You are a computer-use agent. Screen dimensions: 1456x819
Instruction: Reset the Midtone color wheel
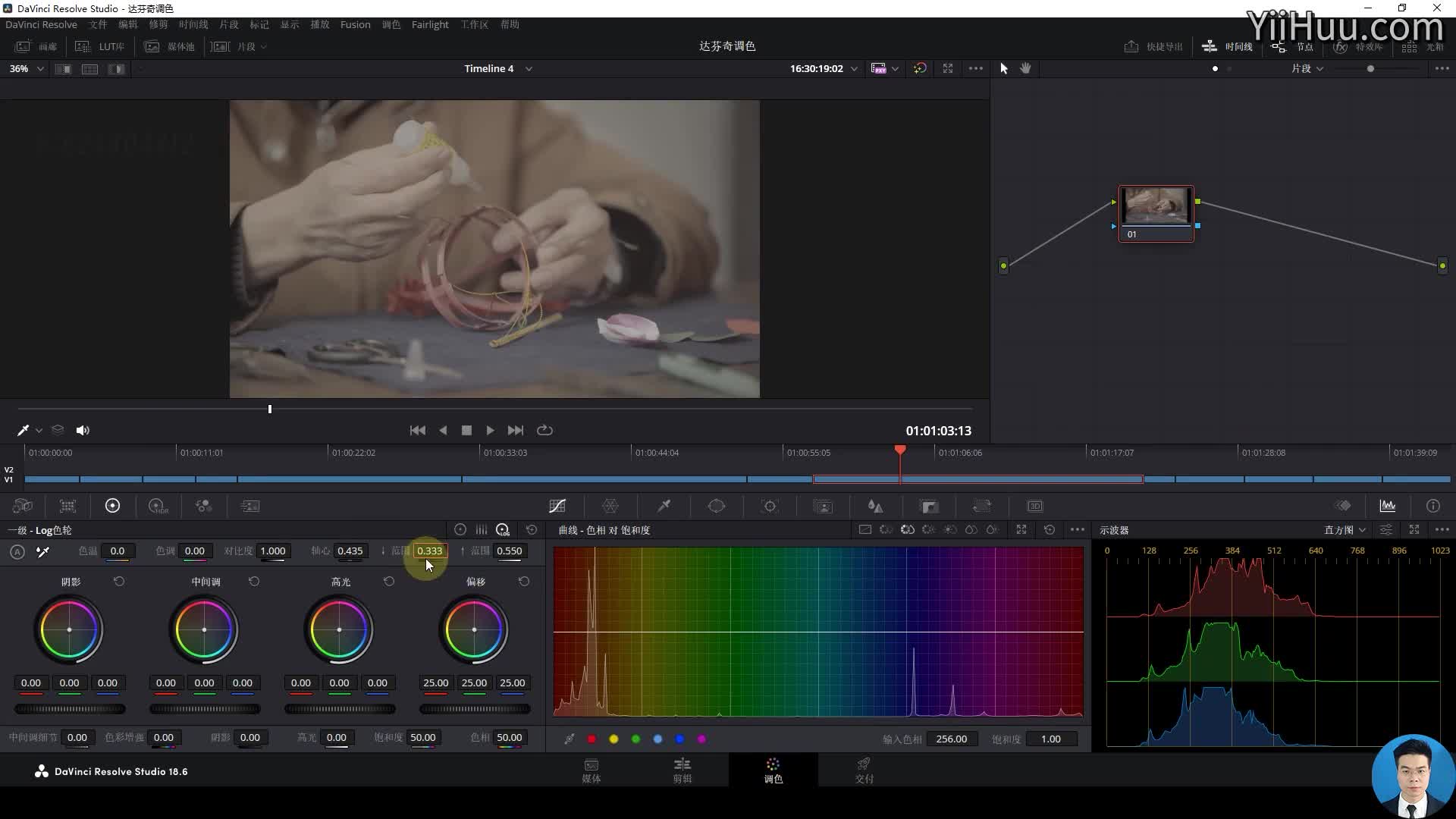(x=254, y=582)
